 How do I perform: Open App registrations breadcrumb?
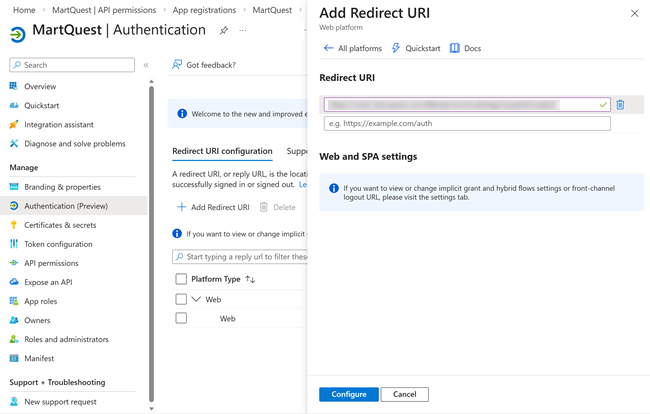coord(204,10)
